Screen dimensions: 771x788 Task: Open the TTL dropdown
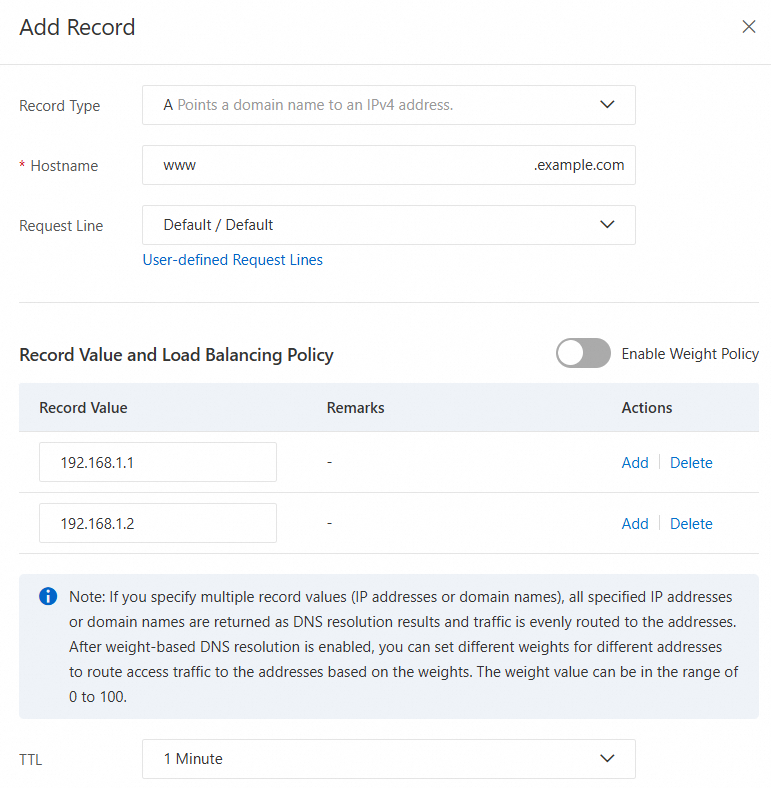click(388, 759)
